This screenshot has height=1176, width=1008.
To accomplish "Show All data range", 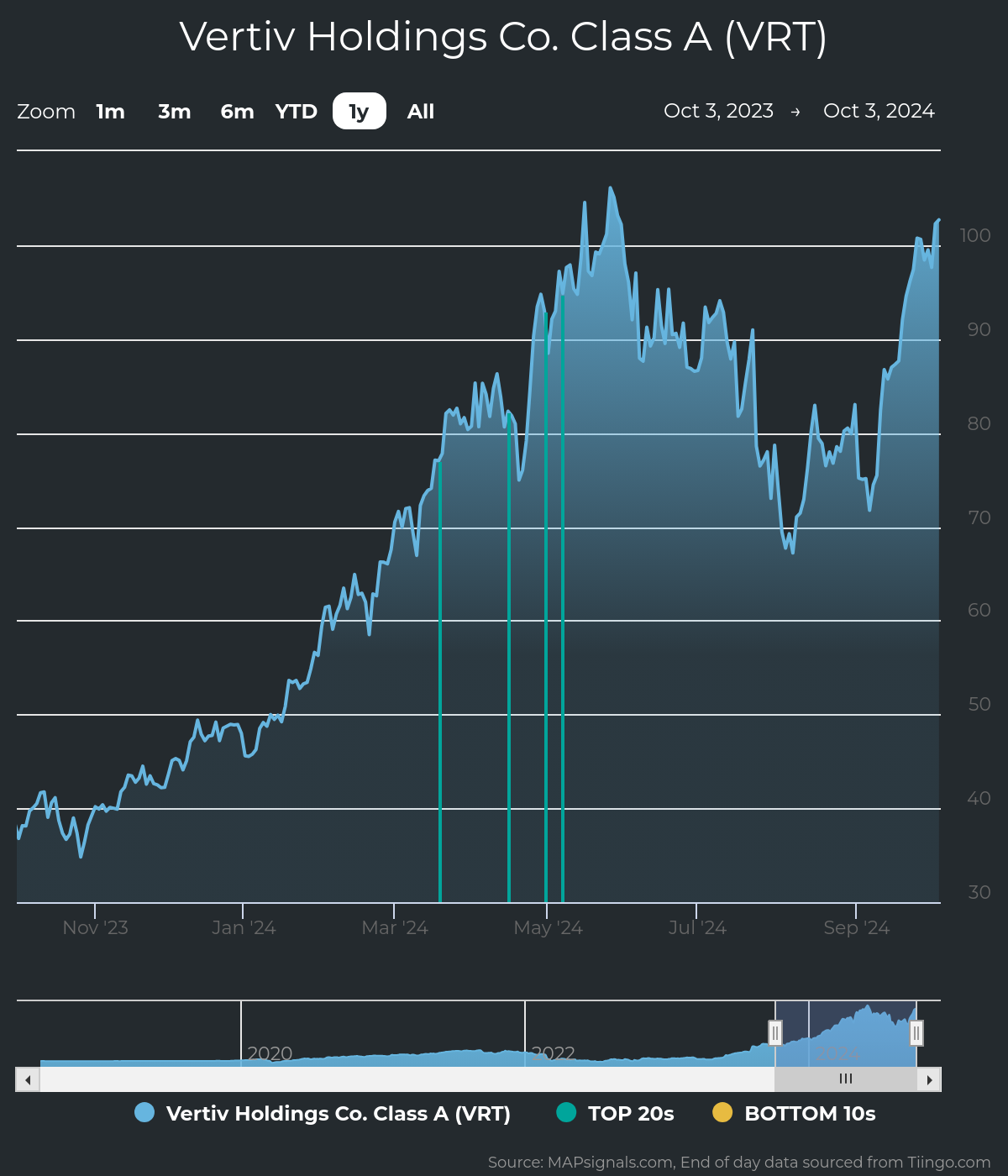I will [421, 112].
